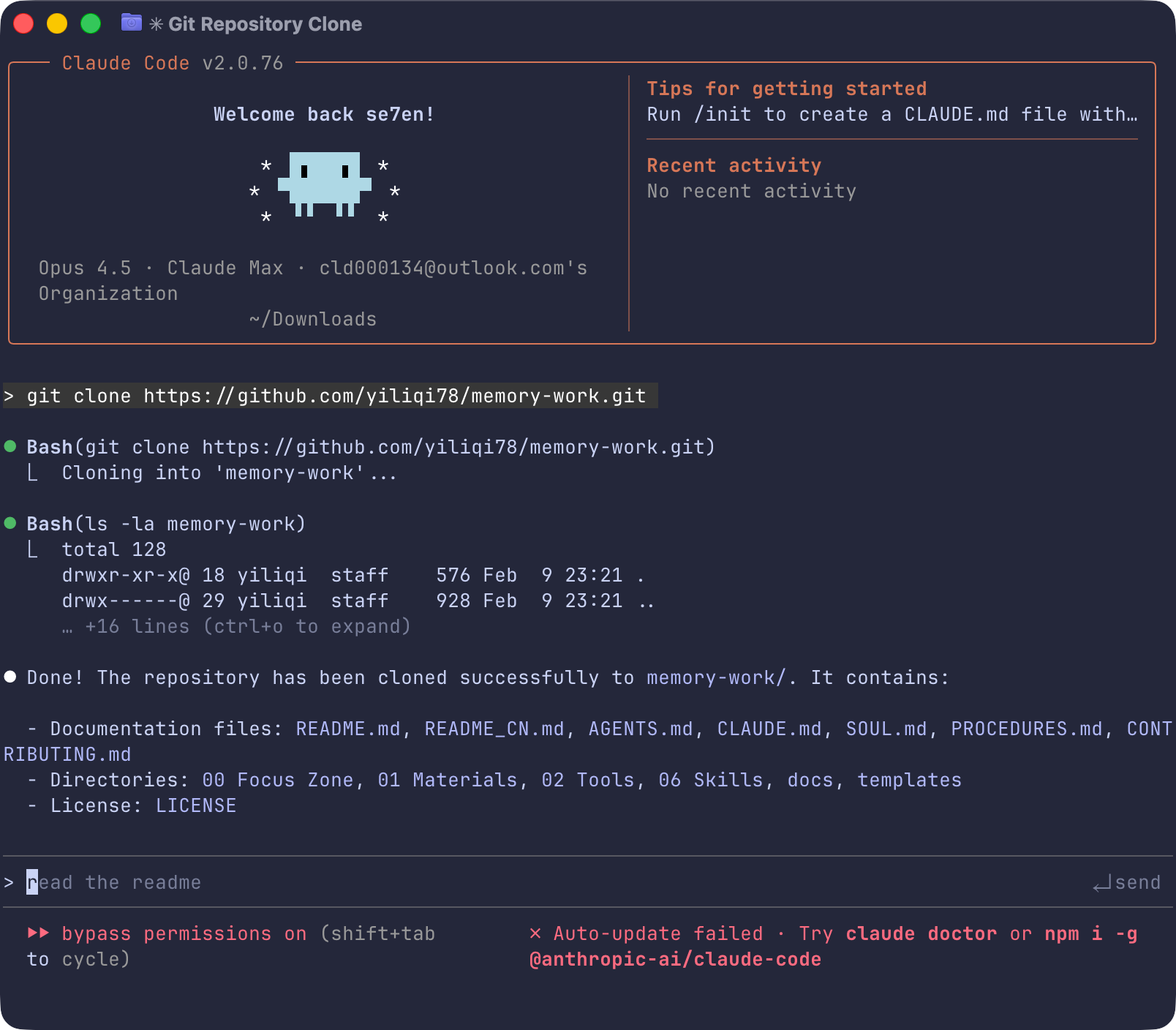This screenshot has width=1176, height=1030.
Task: Click the white dot before Done message
Action: pos(10,677)
